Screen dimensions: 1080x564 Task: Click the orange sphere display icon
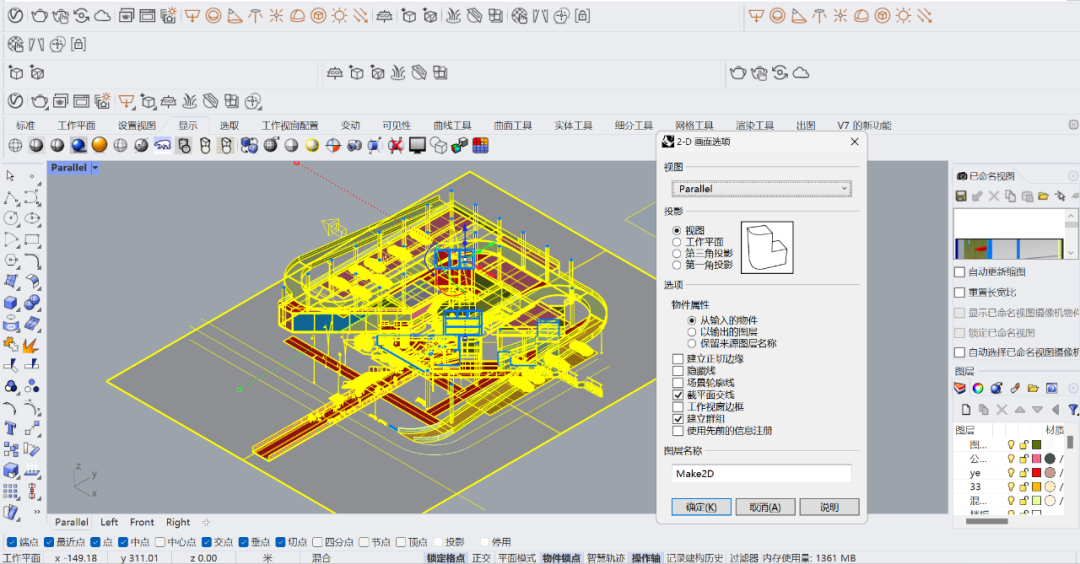(x=100, y=145)
